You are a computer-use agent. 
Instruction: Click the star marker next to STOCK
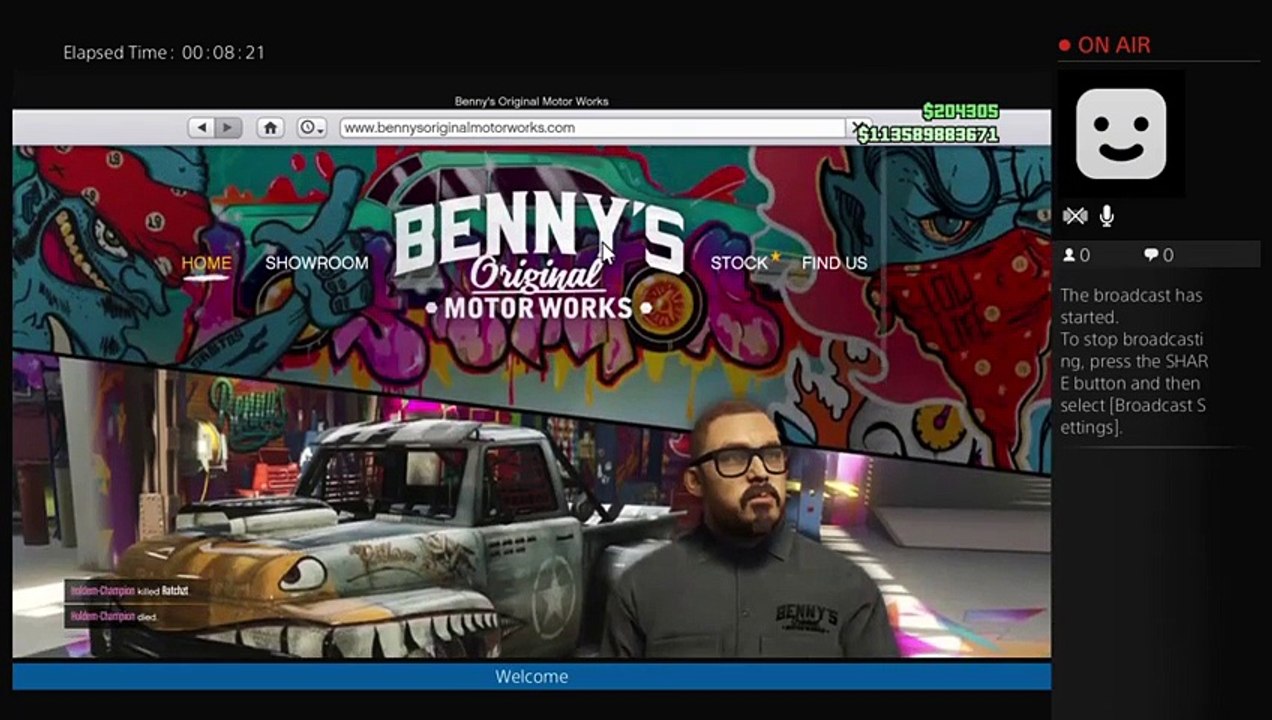coord(775,257)
